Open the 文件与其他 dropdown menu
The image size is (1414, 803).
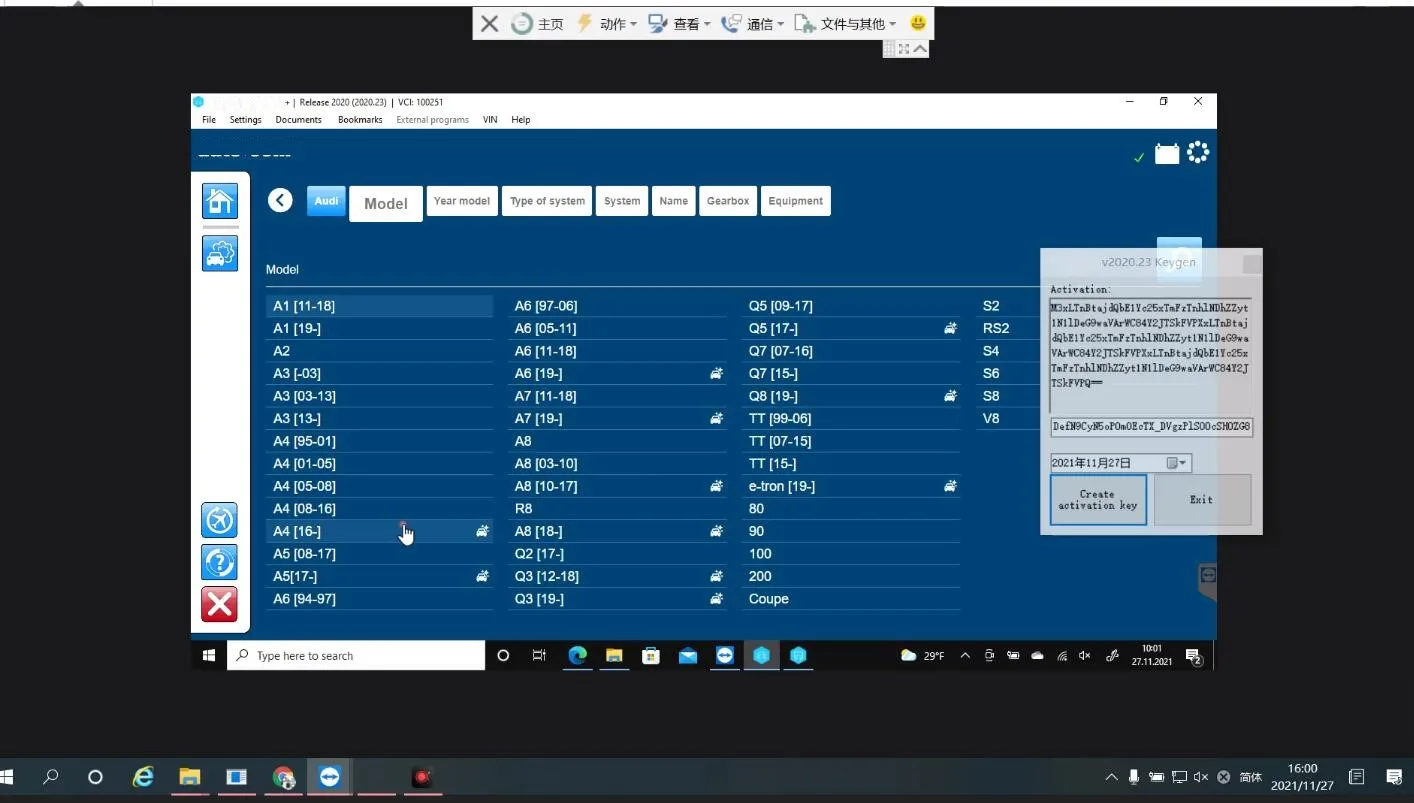845,24
